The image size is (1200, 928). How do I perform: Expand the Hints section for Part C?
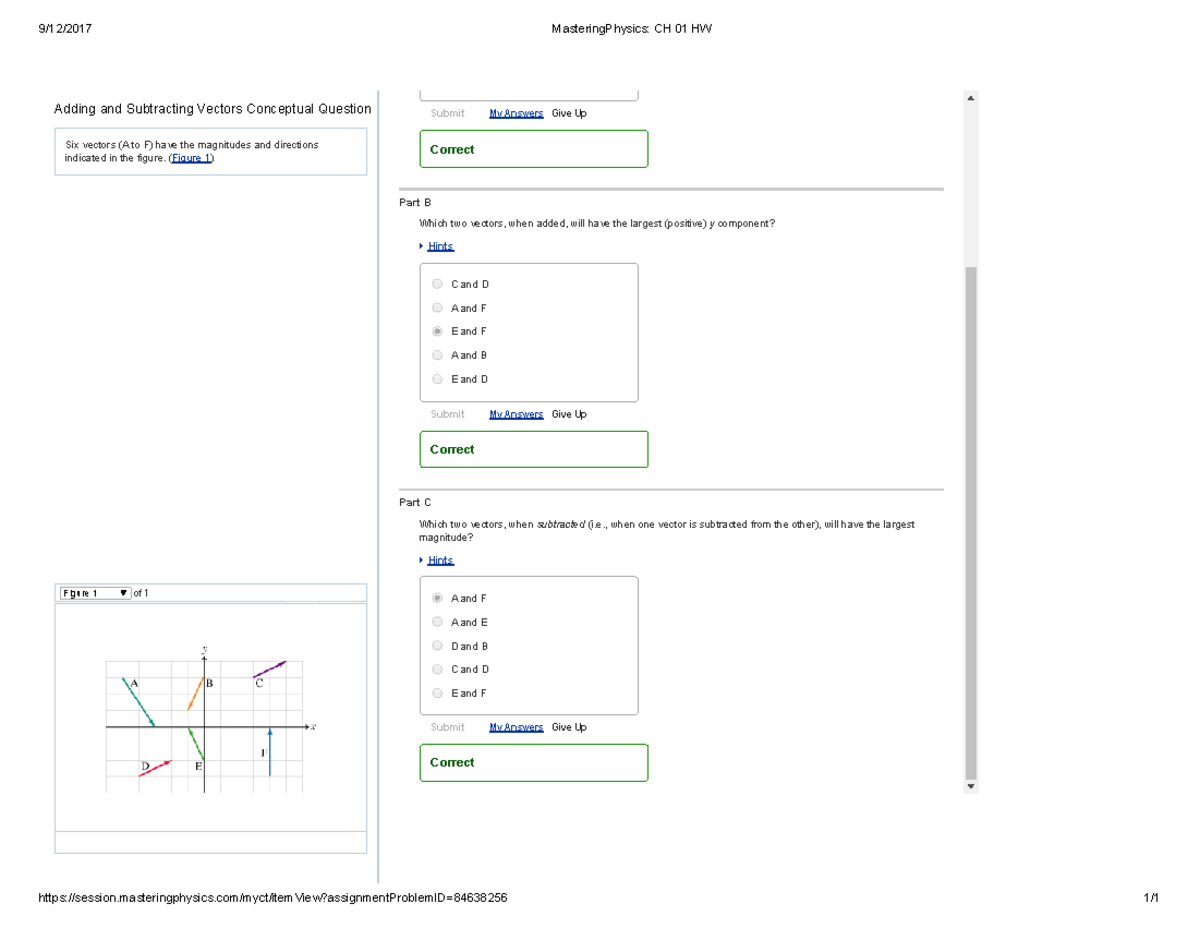point(440,560)
